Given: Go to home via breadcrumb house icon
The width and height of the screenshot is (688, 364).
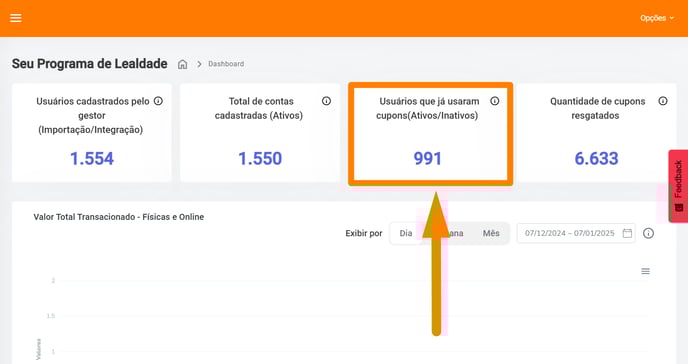Looking at the screenshot, I should coord(183,64).
